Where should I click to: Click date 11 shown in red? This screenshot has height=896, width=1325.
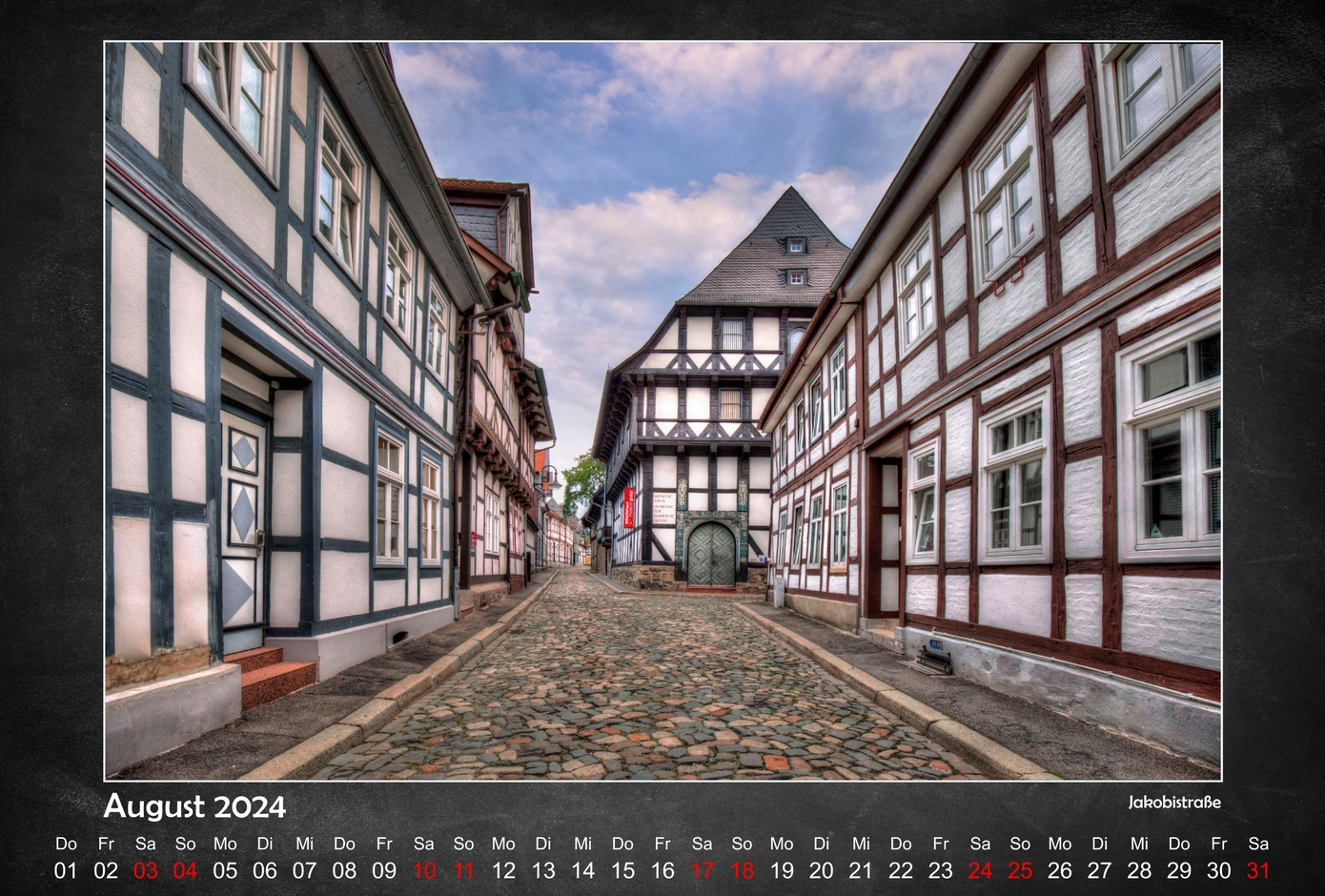[x=463, y=870]
